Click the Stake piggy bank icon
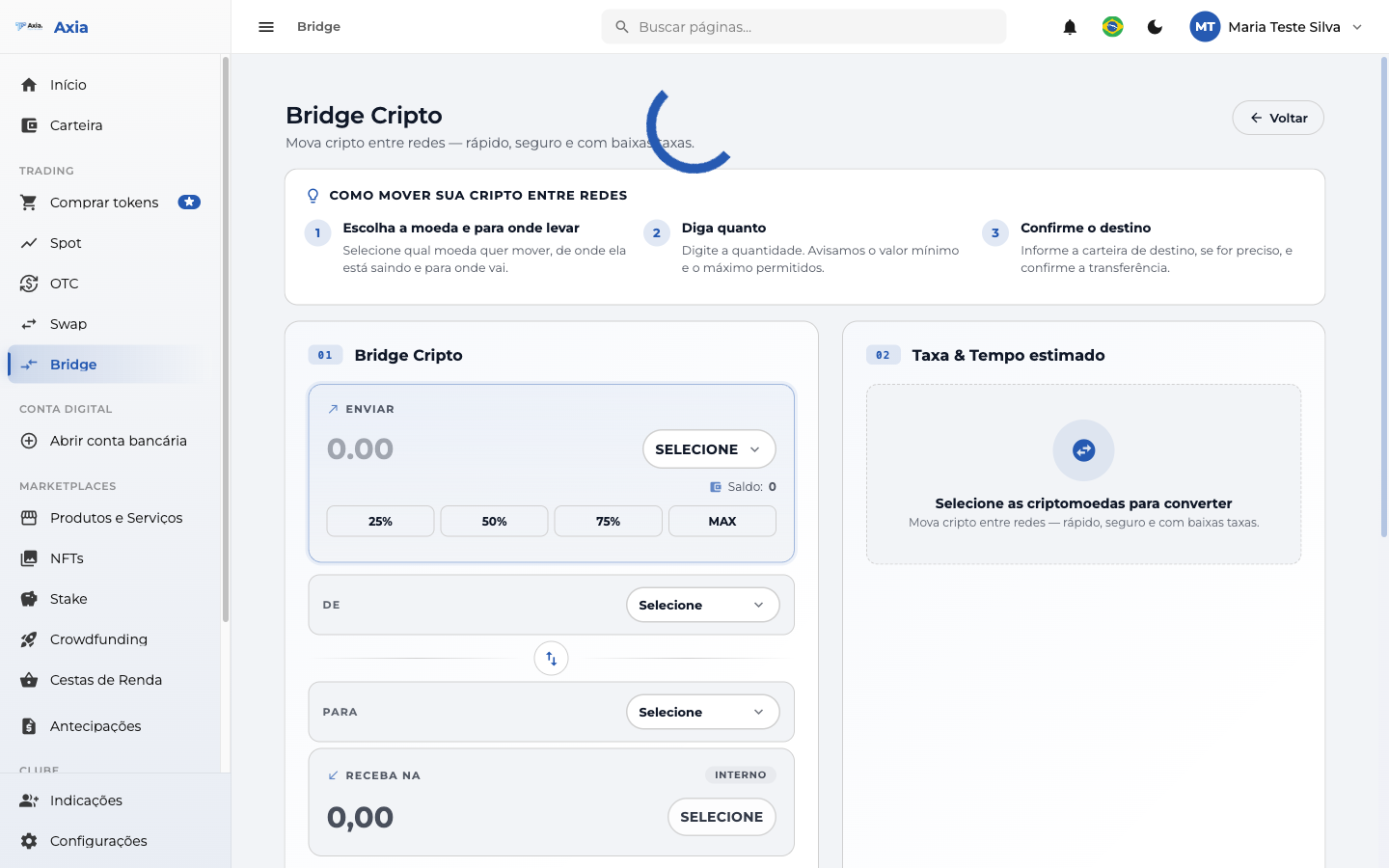This screenshot has height=868, width=1389. pos(29,599)
